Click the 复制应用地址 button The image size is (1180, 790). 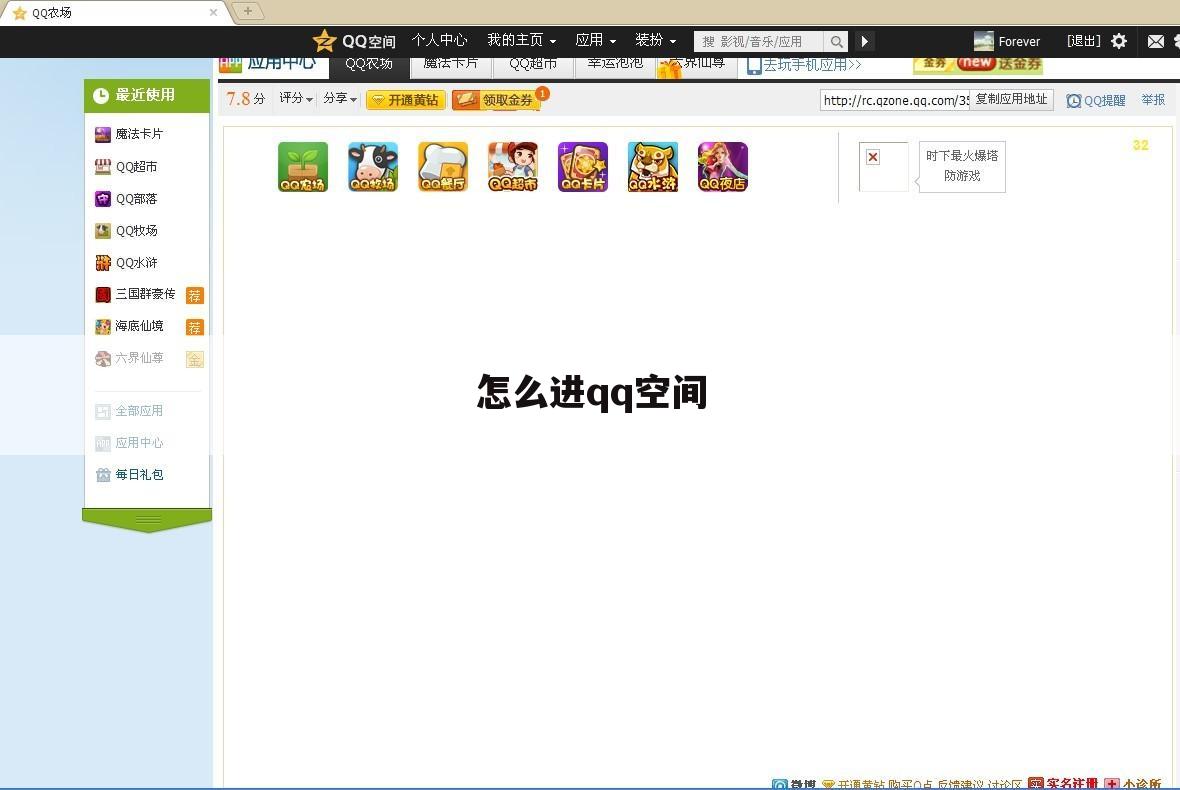[x=1011, y=99]
